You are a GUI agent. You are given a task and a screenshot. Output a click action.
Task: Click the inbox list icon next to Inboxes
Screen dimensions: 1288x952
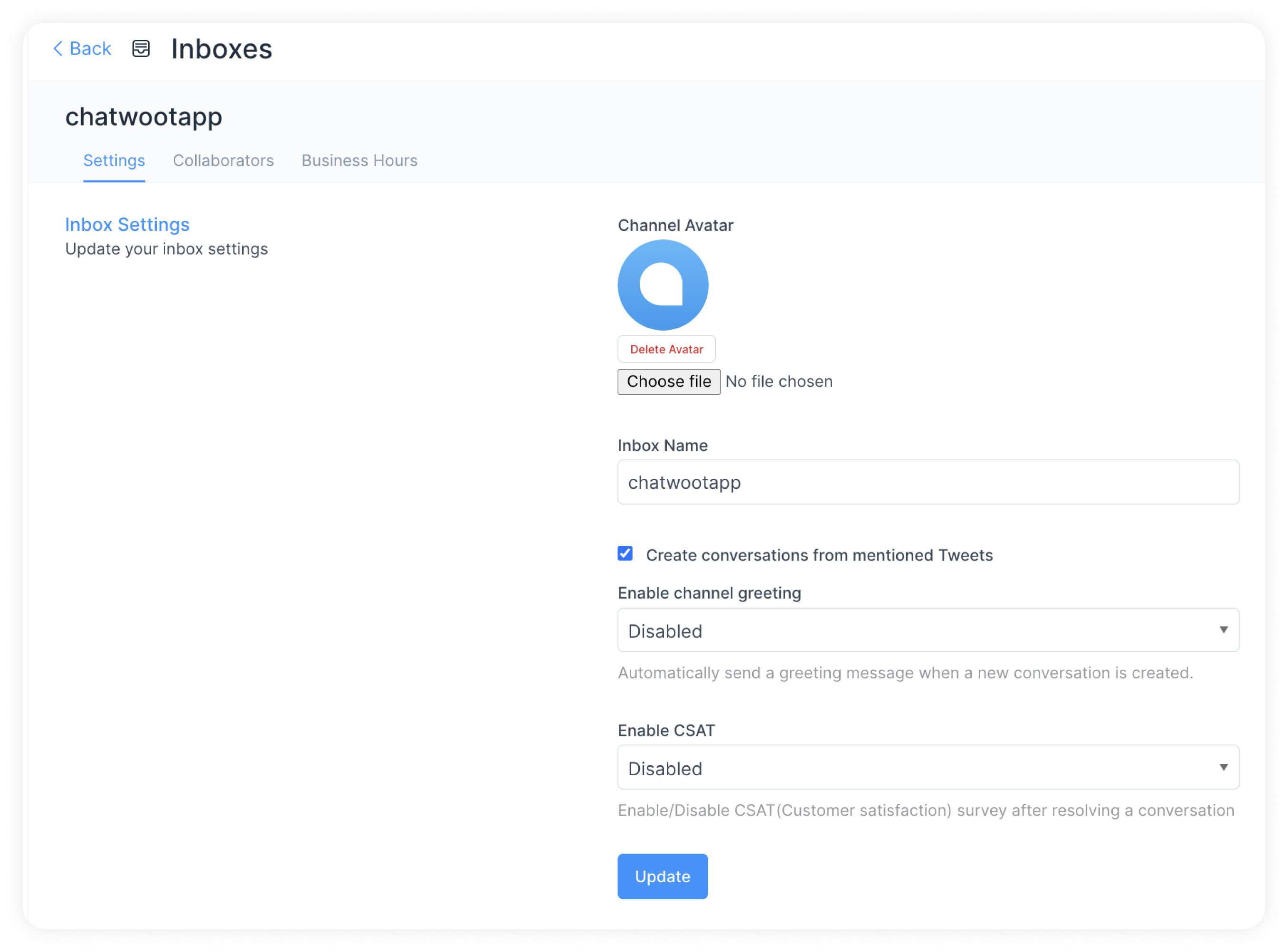[139, 48]
